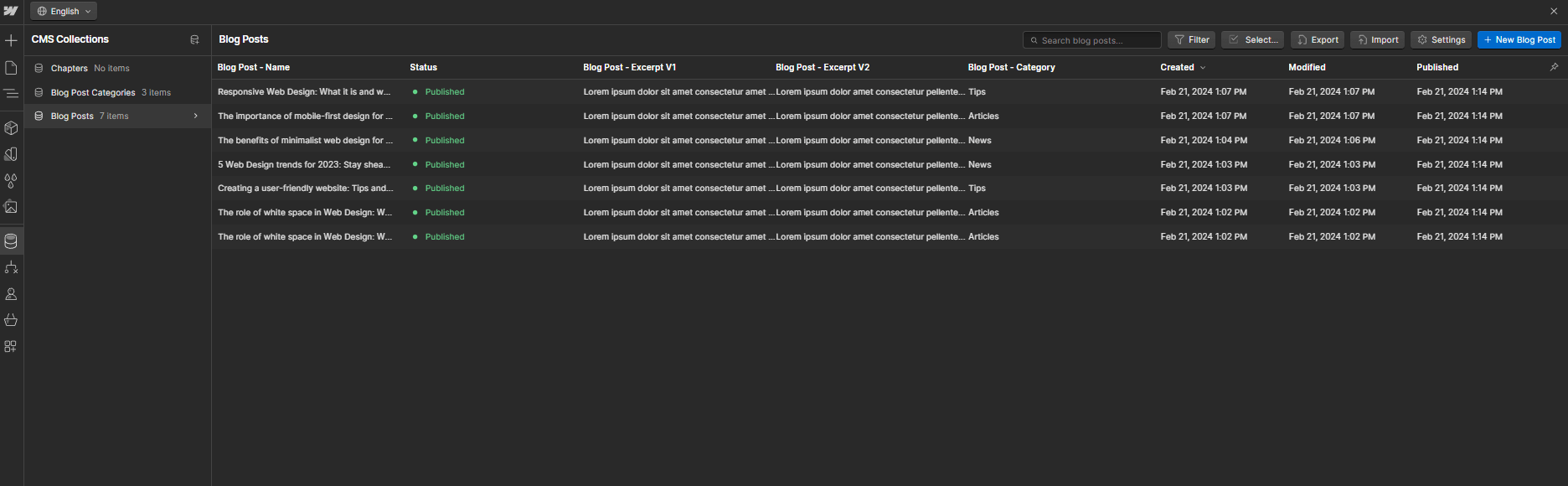Select the Blog Posts collection

[117, 116]
